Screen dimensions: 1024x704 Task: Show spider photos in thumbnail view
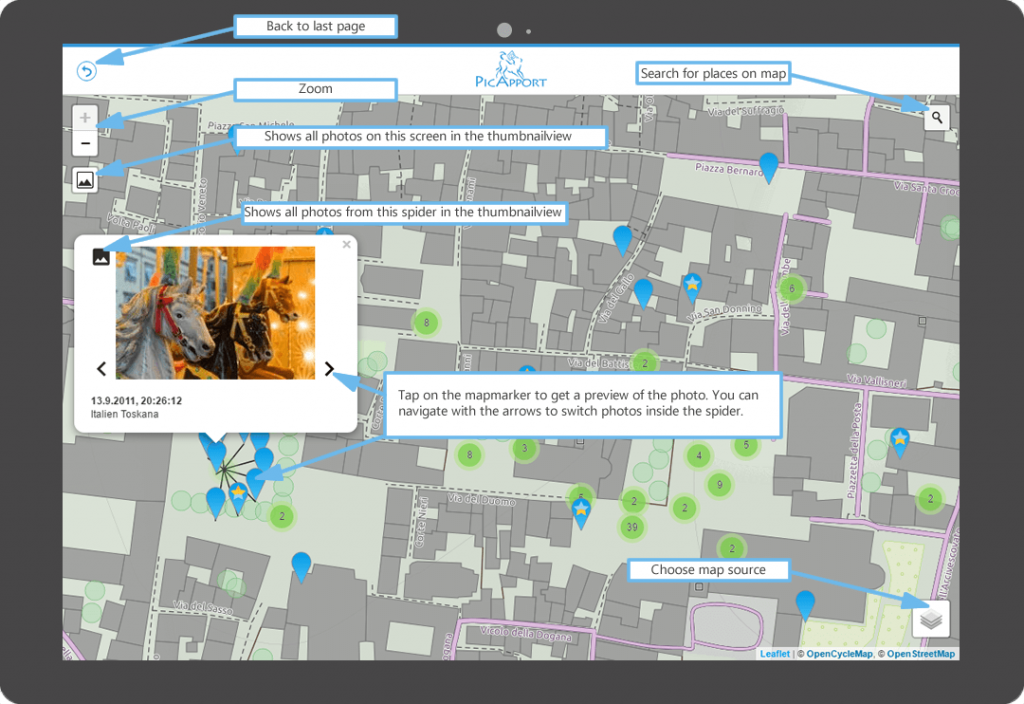click(101, 257)
